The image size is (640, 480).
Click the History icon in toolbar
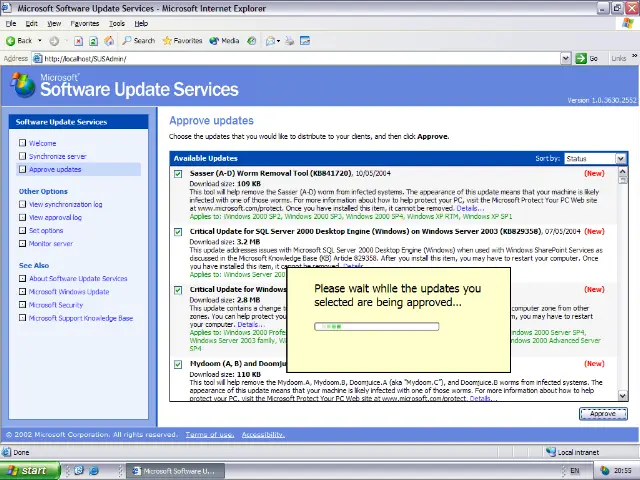coord(252,41)
